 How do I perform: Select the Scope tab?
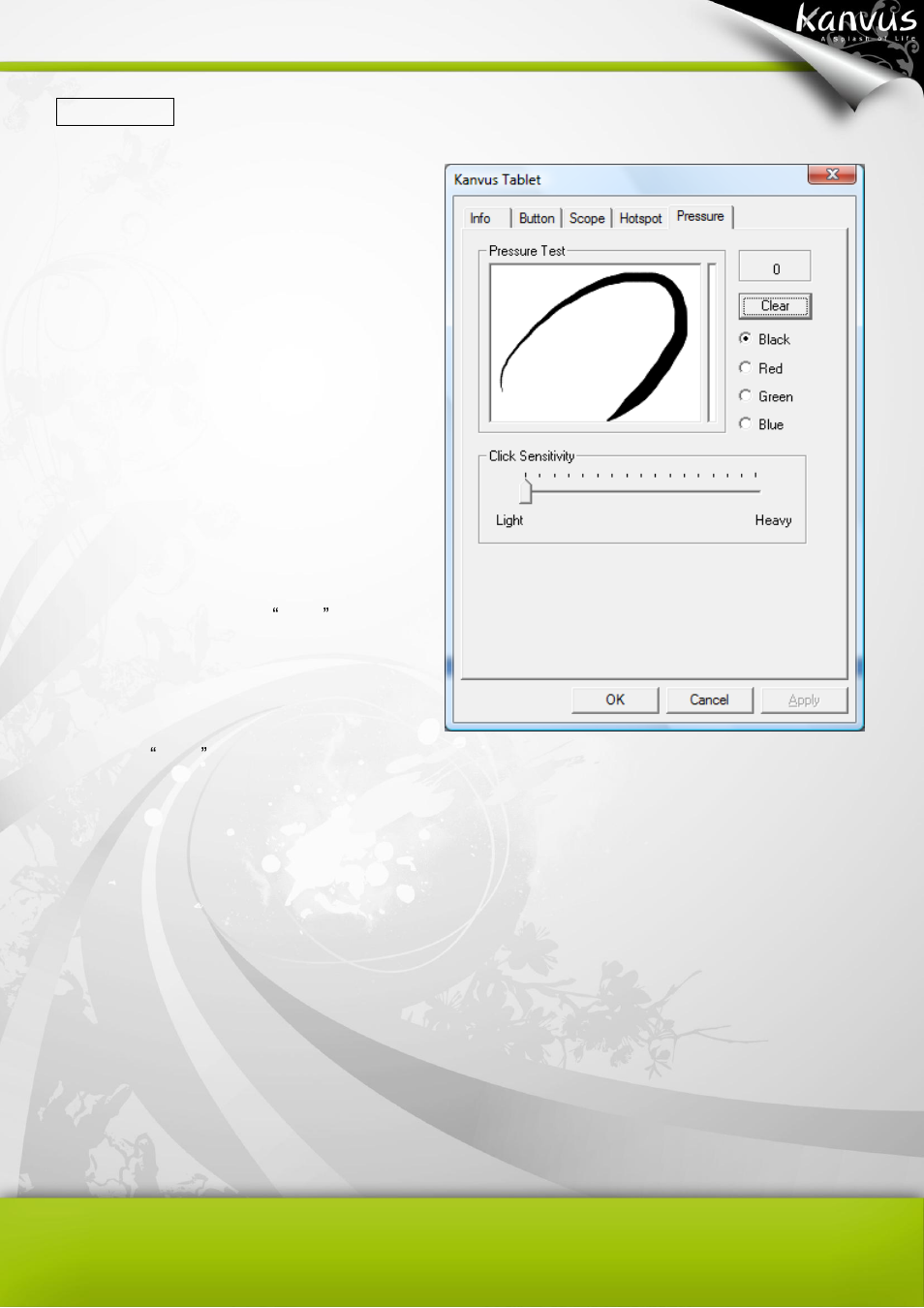coord(587,219)
